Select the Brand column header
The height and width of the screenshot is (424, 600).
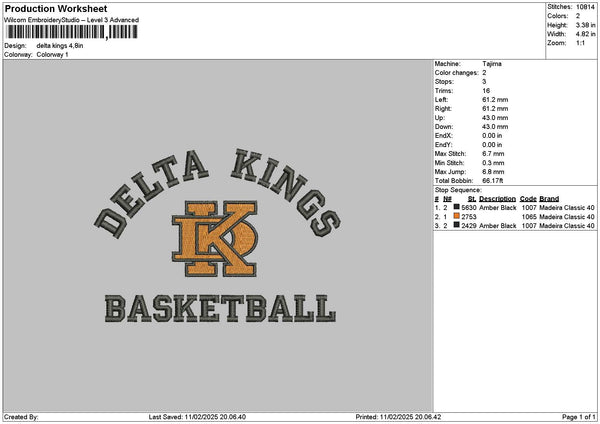pyautogui.click(x=549, y=199)
